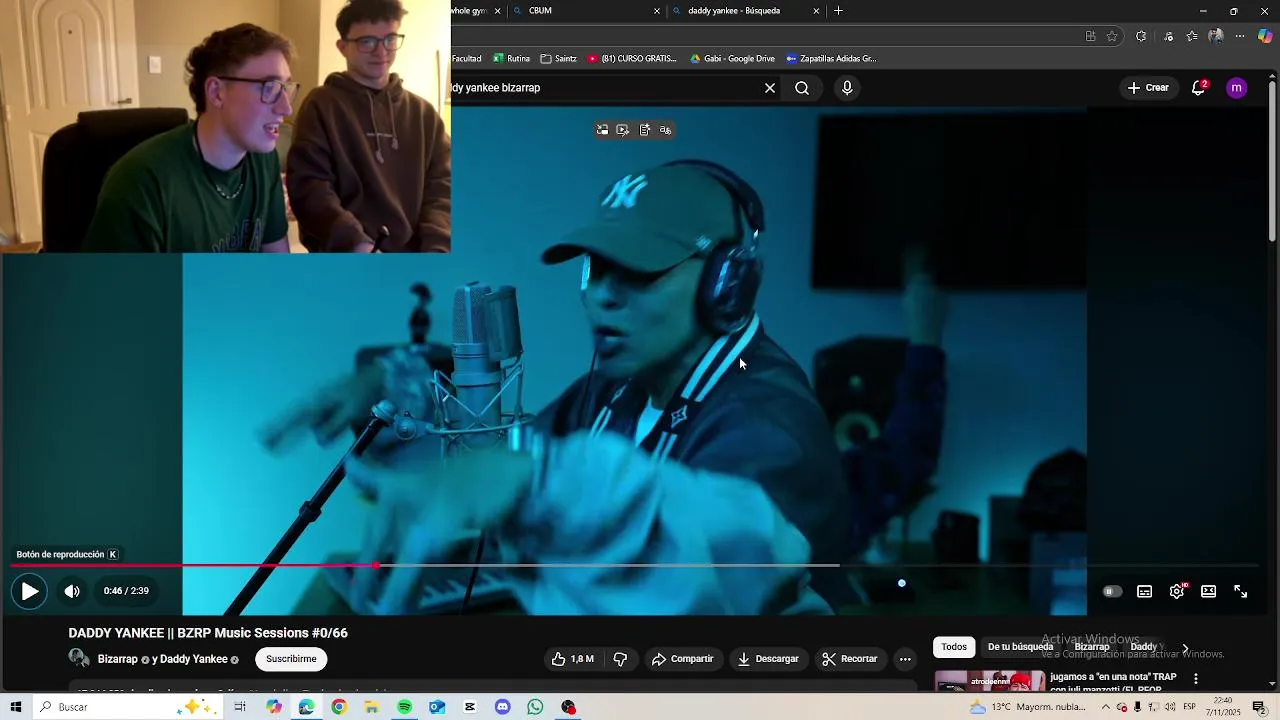
Task: Subscribe with the Suscribirme button
Action: (x=291, y=659)
